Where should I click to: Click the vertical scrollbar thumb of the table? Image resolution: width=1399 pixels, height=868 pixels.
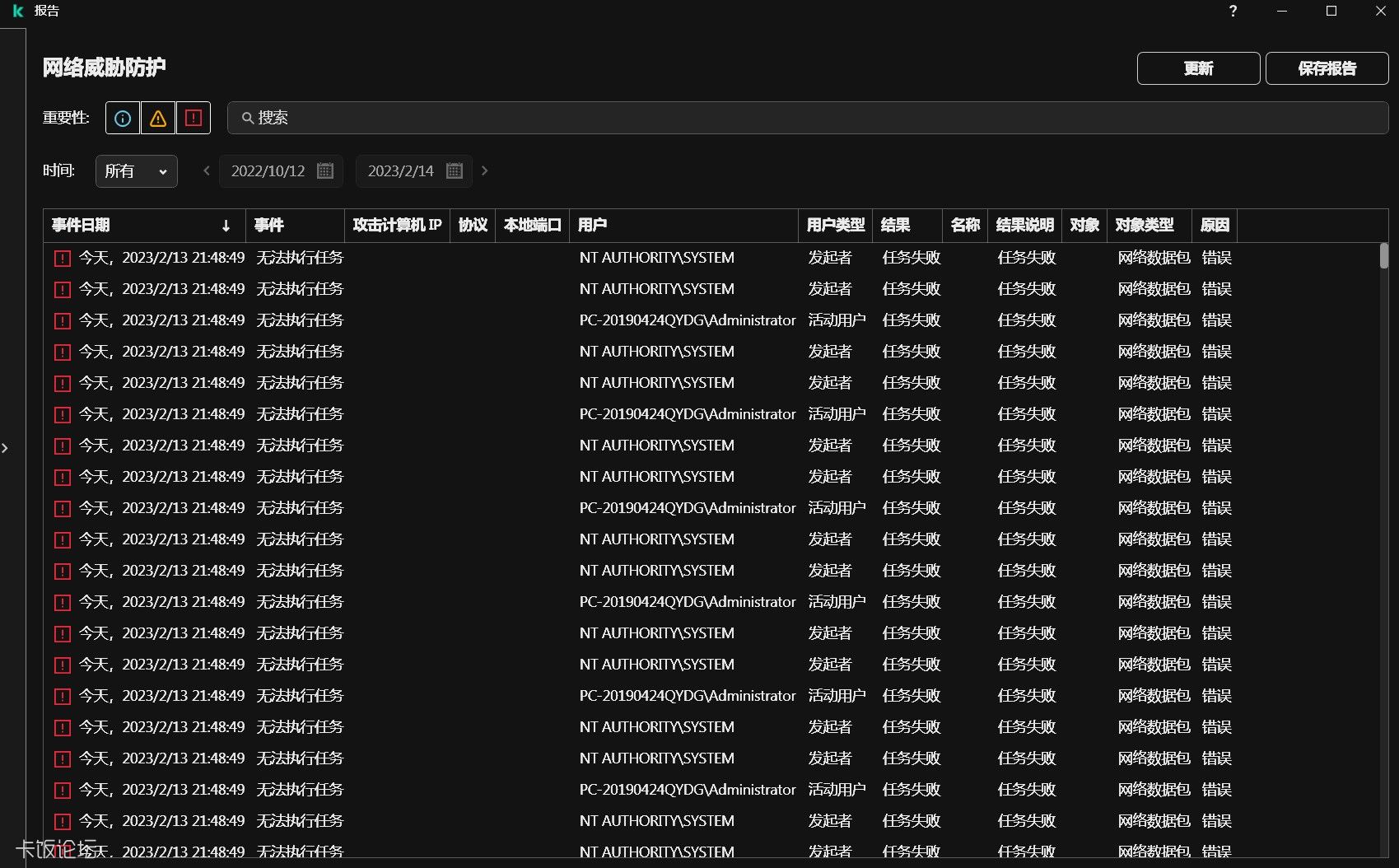[x=1383, y=256]
